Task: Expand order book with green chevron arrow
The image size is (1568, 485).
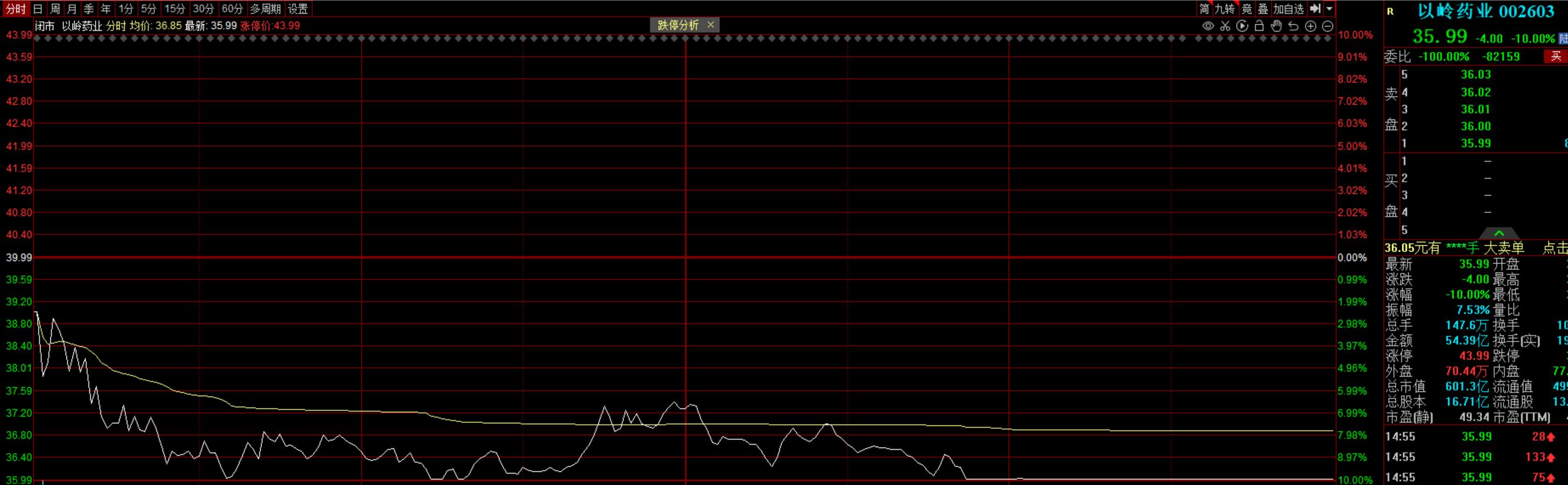Action: point(1499,233)
